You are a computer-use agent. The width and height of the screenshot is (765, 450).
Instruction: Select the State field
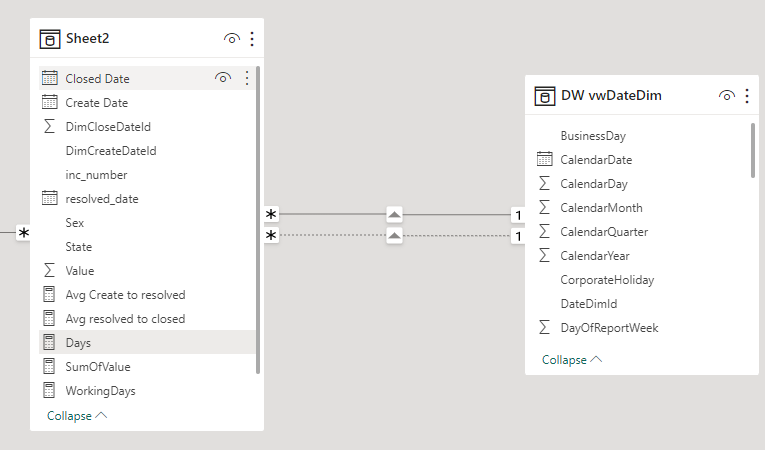79,246
